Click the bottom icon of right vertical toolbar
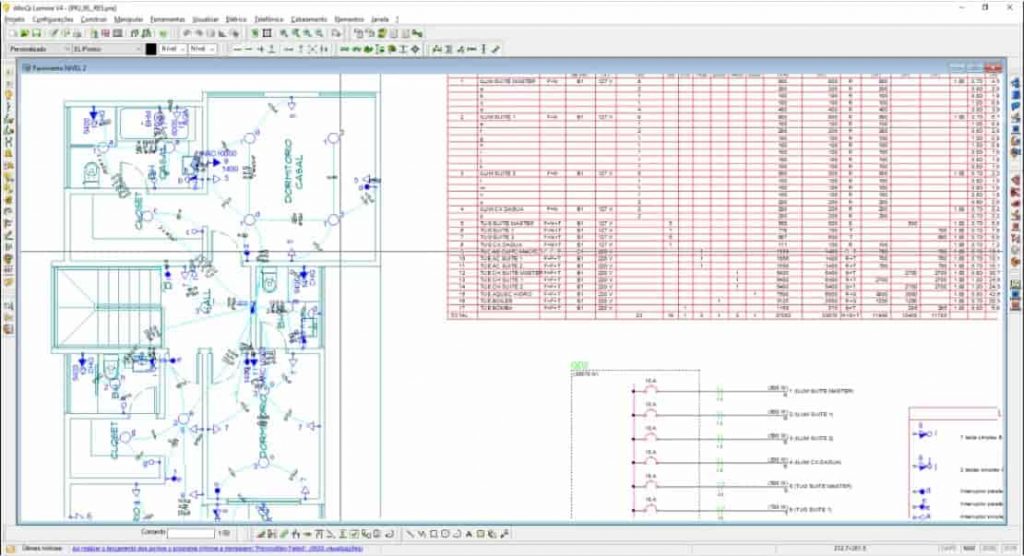The width and height of the screenshot is (1024, 556). tap(1016, 305)
